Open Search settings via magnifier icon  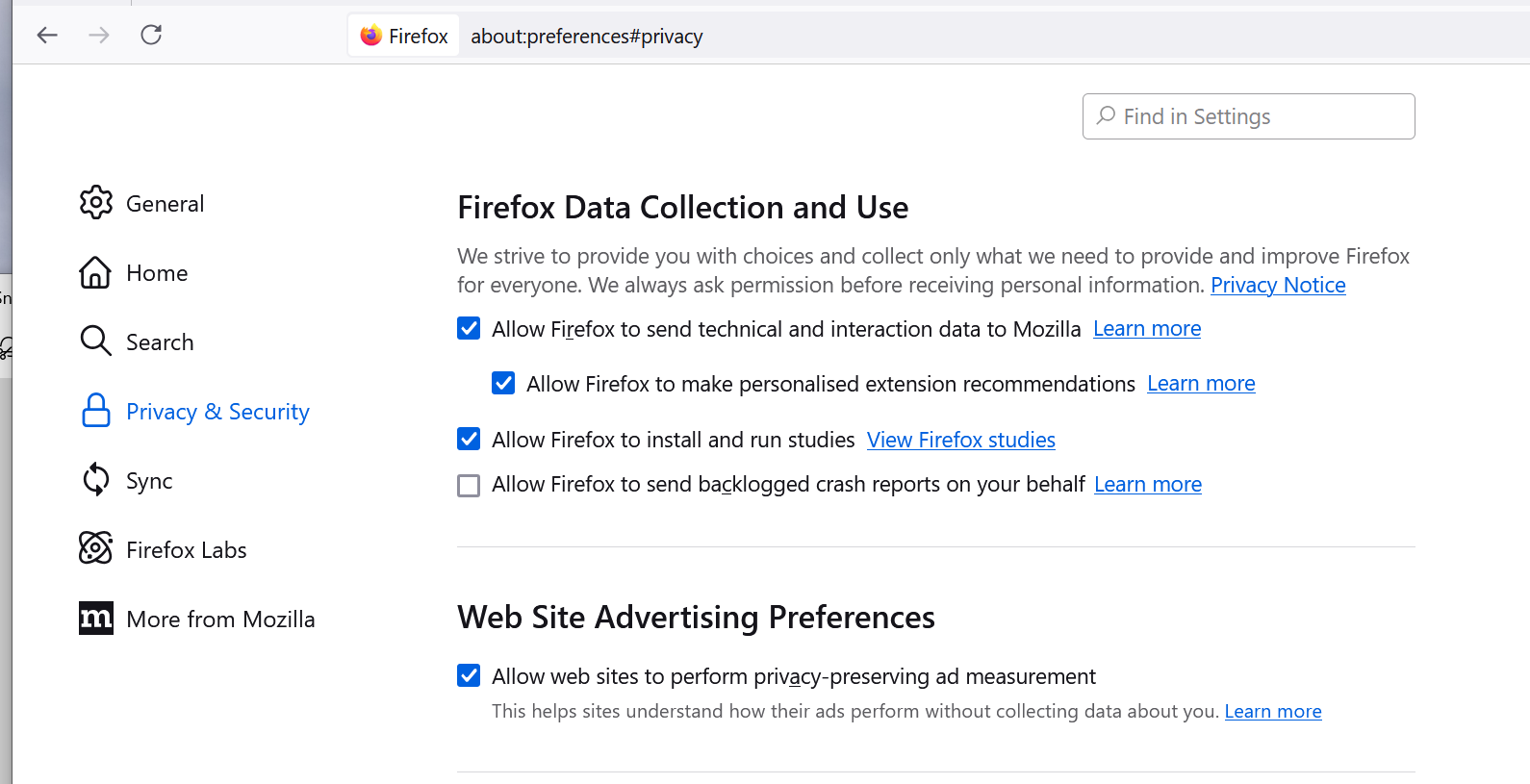pyautogui.click(x=95, y=341)
